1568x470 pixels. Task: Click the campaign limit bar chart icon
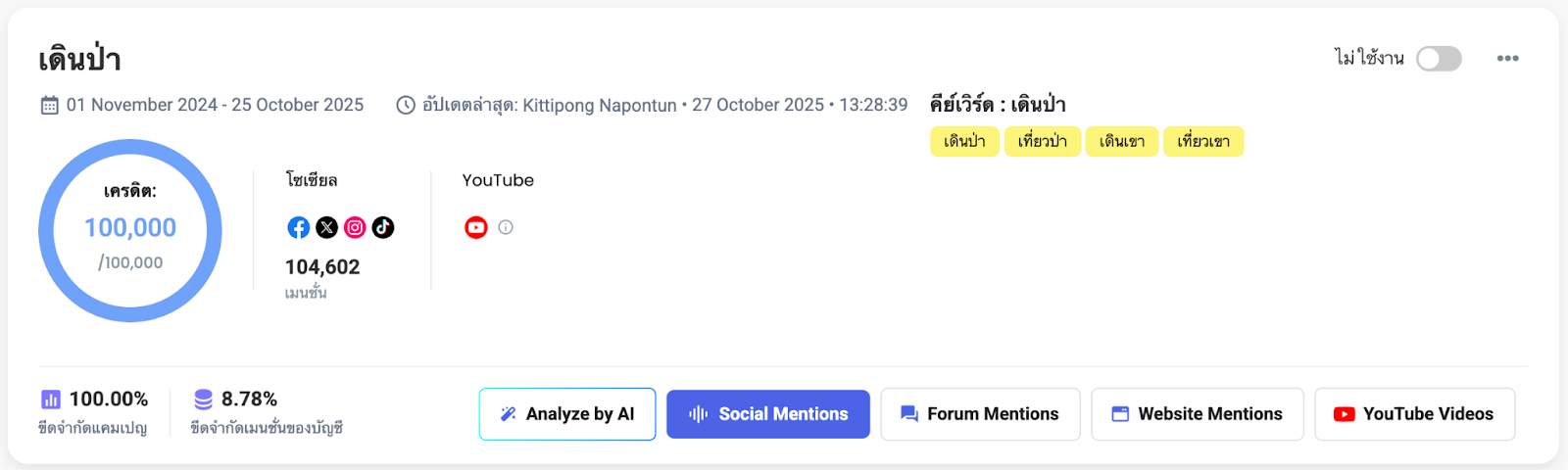click(x=51, y=399)
